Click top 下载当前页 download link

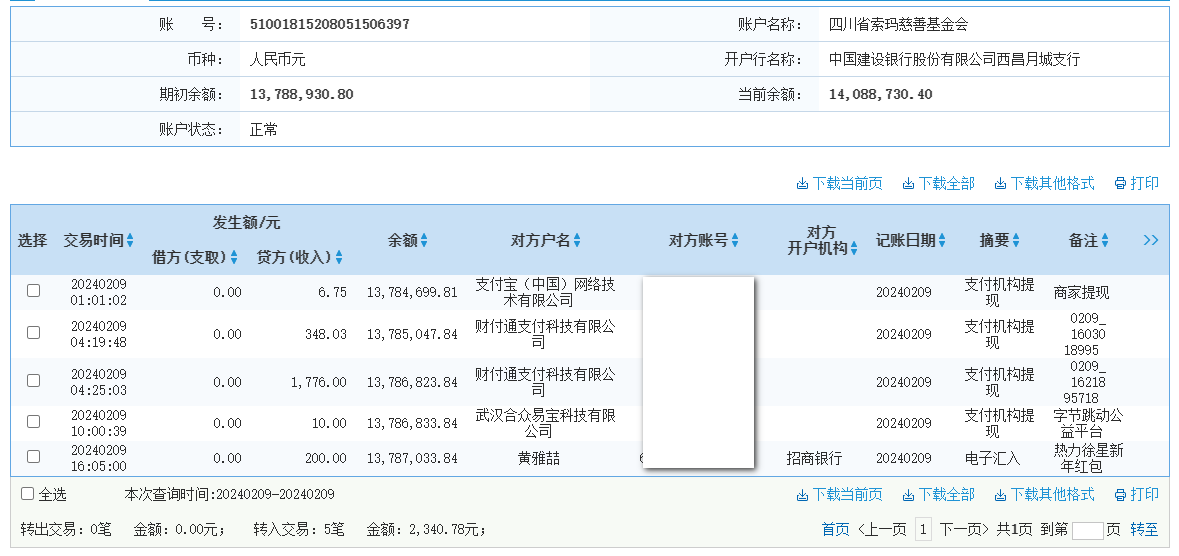tap(839, 184)
